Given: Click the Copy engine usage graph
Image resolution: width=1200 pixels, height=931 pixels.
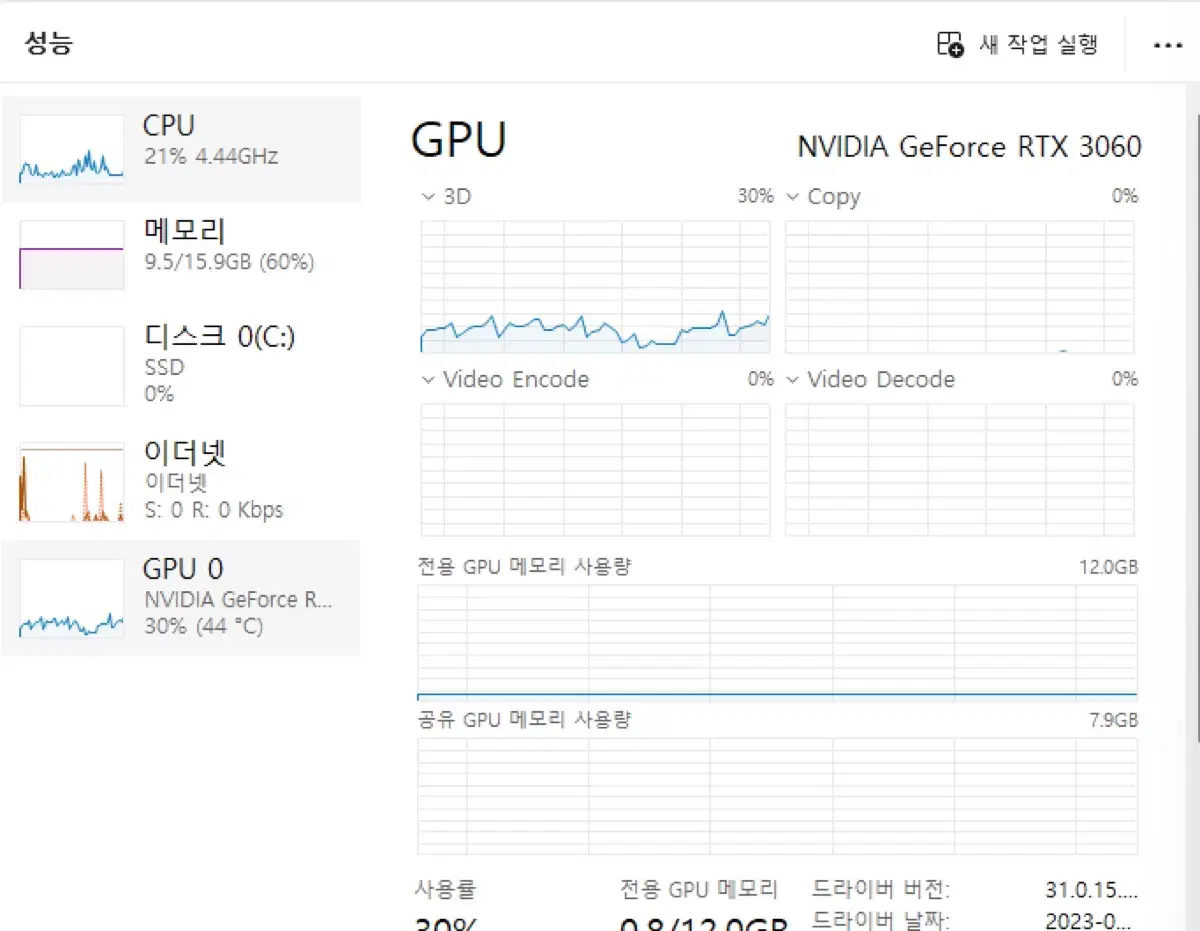Looking at the screenshot, I should click(x=960, y=286).
